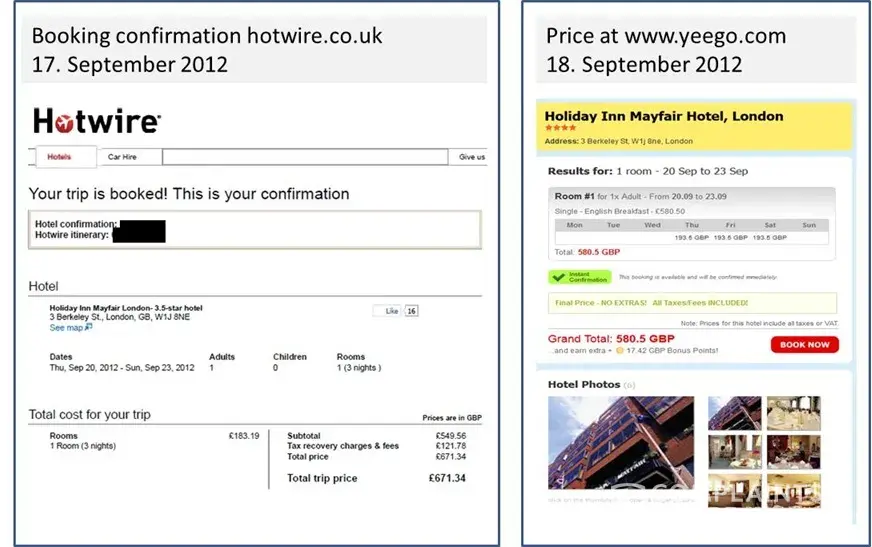Screen dimensions: 872x547
Task: Click the Final Price no extras notice
Action: (650, 302)
